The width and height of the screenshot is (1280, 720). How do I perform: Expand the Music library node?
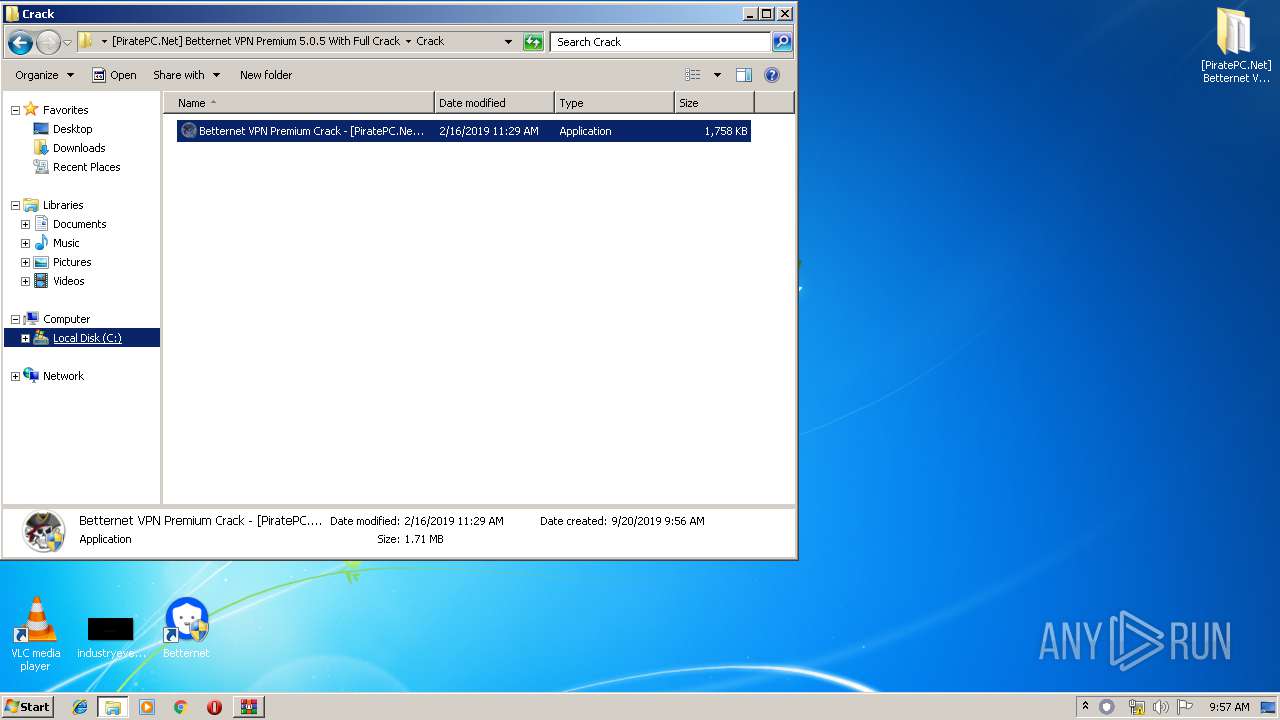25,243
